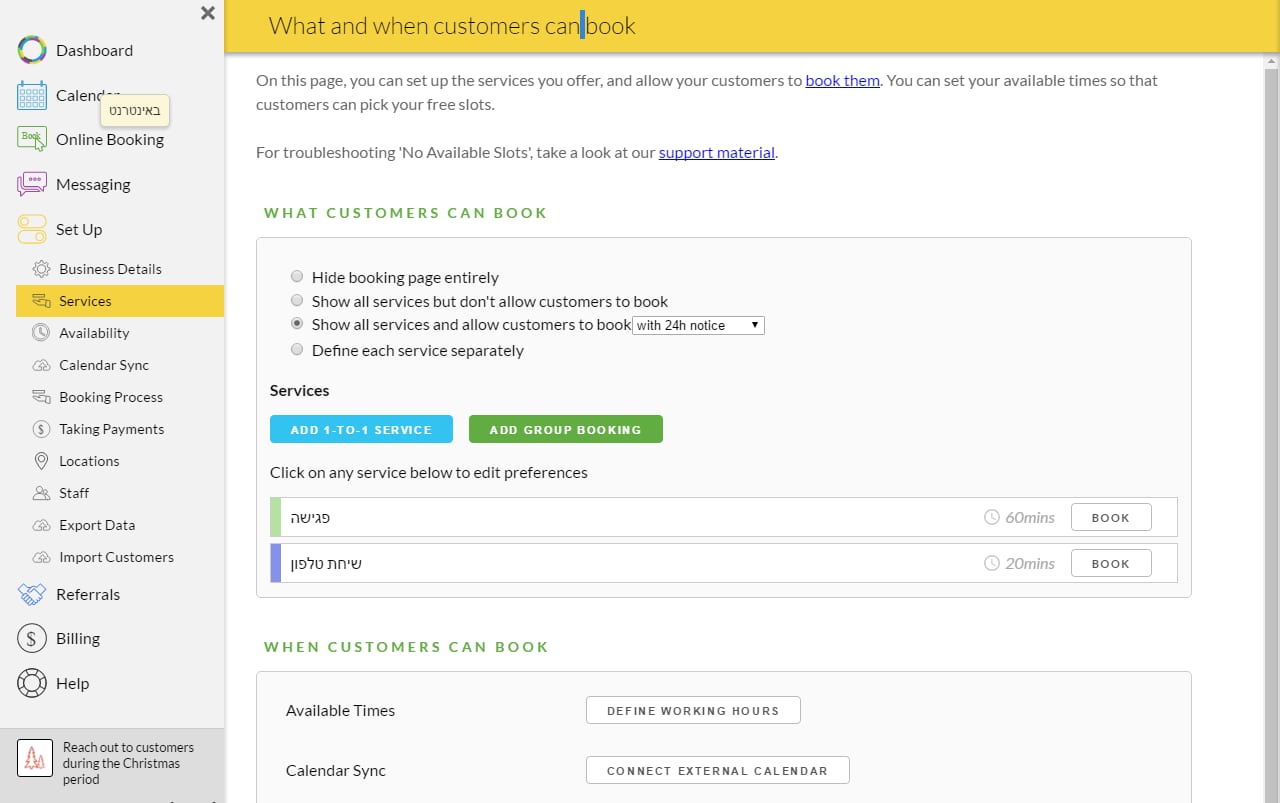
Task: Click the Messaging speech bubble icon
Action: click(x=32, y=184)
